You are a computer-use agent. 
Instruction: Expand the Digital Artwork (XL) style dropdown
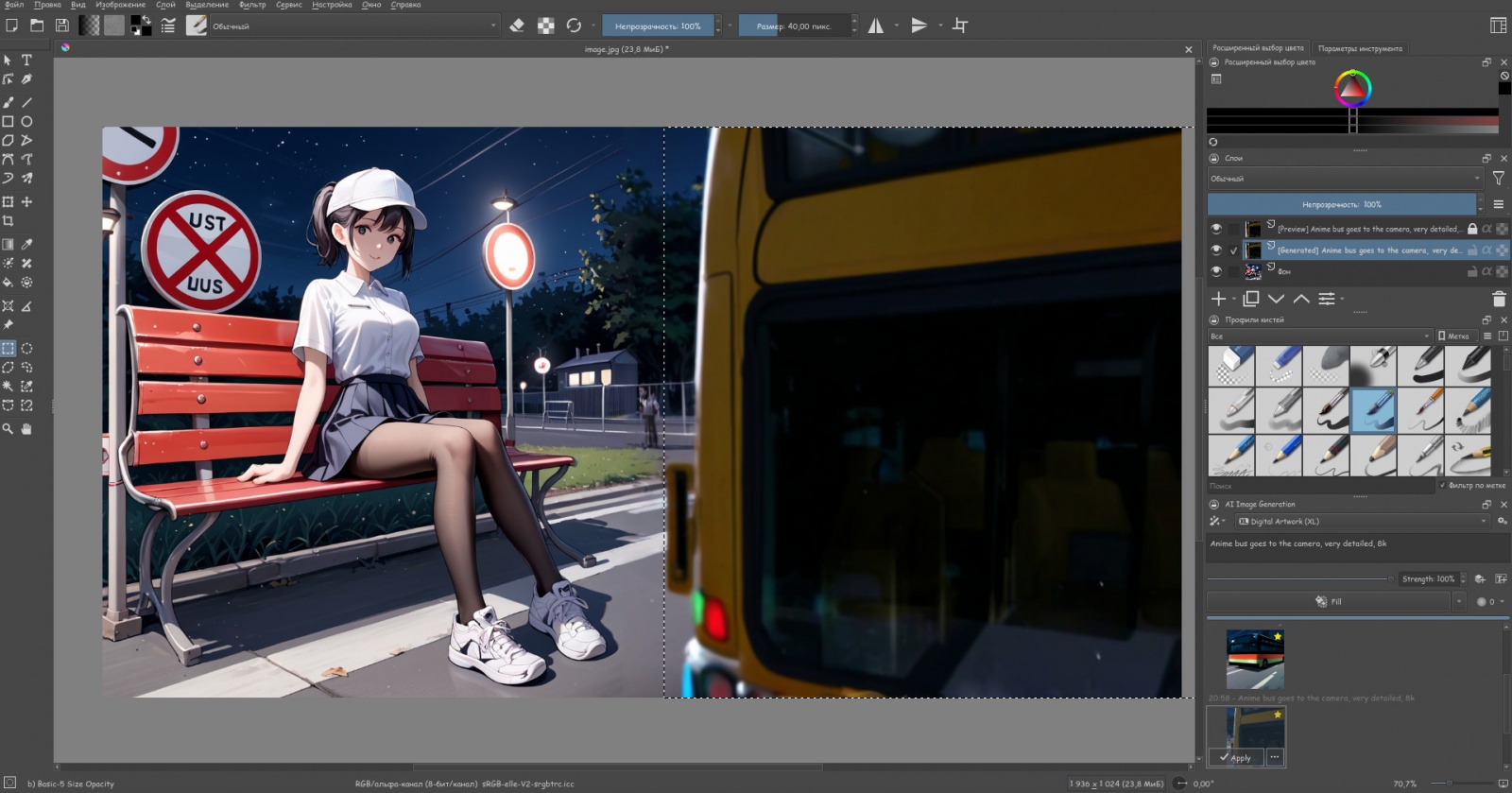tap(1361, 521)
